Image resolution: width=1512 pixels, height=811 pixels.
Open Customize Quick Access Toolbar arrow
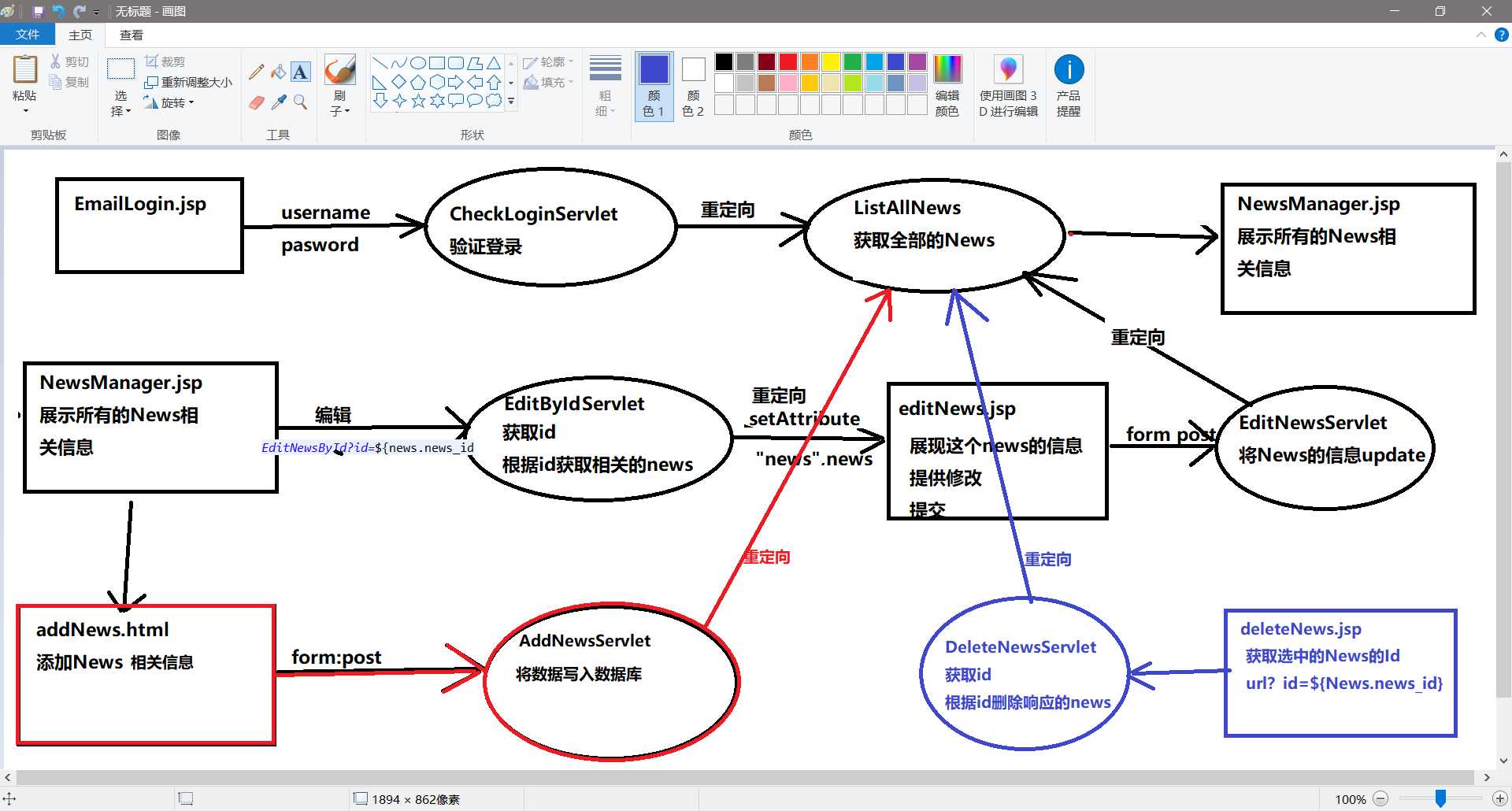point(97,12)
